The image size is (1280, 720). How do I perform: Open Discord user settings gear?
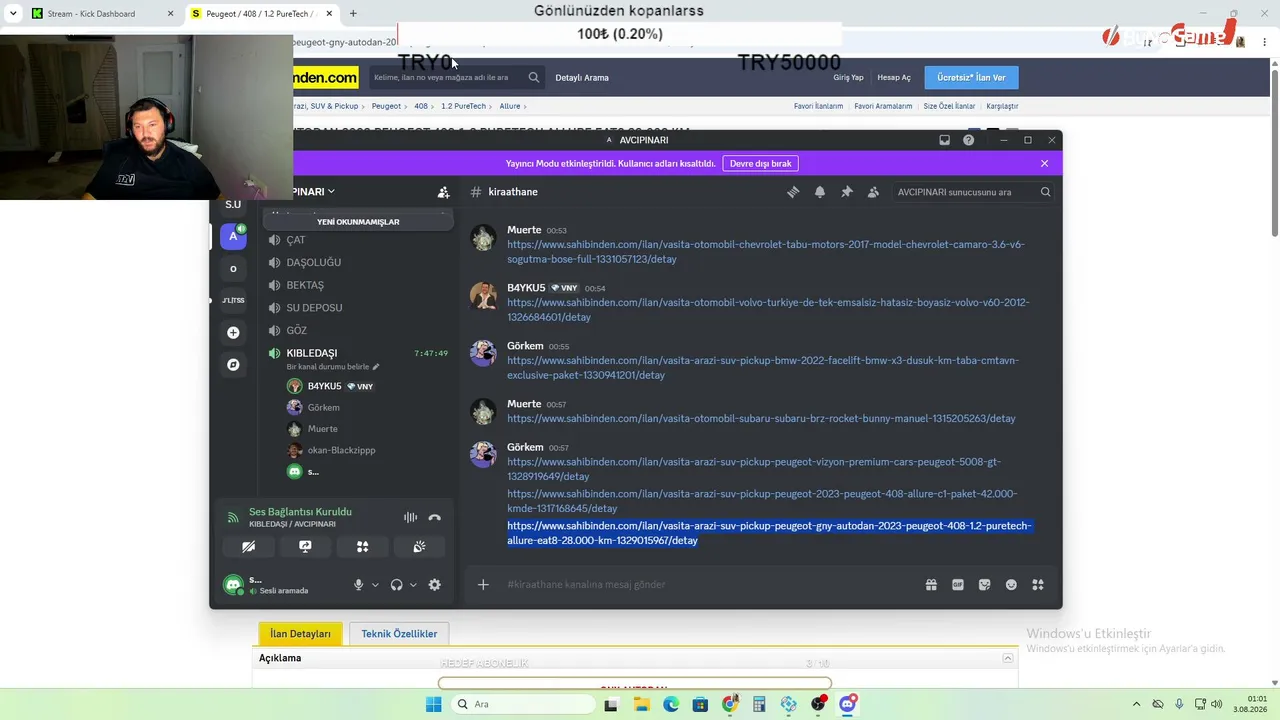pyautogui.click(x=434, y=585)
